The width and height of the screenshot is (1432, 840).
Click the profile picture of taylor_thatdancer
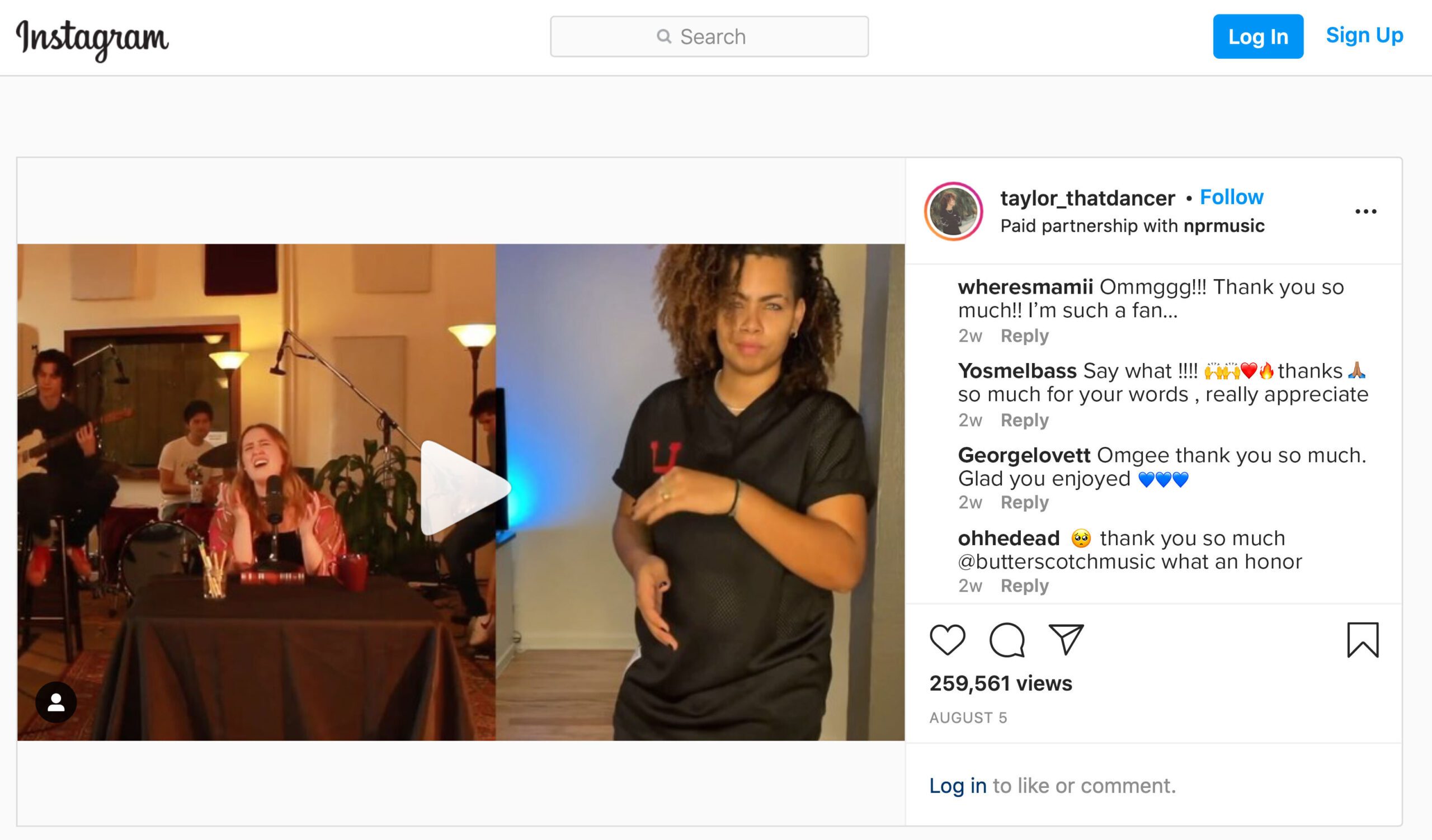tap(960, 210)
